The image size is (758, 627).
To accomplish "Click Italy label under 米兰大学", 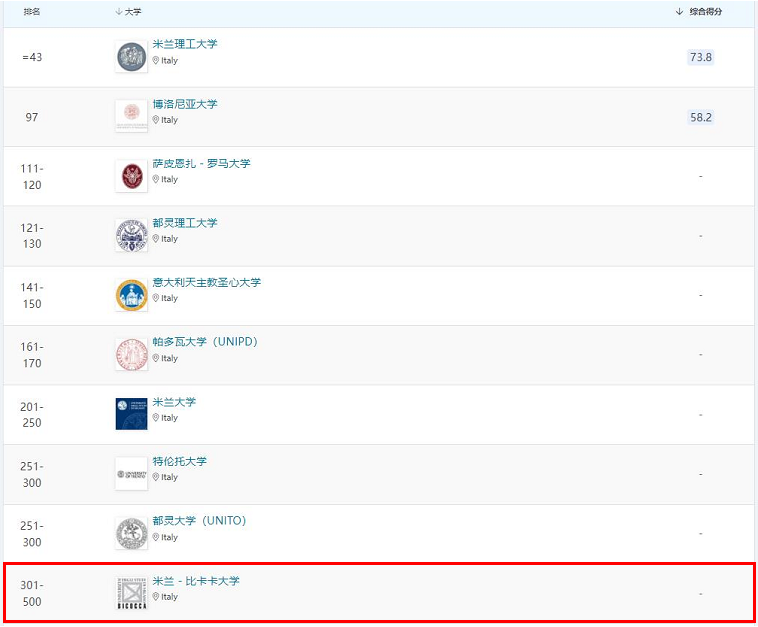I will click(x=169, y=417).
